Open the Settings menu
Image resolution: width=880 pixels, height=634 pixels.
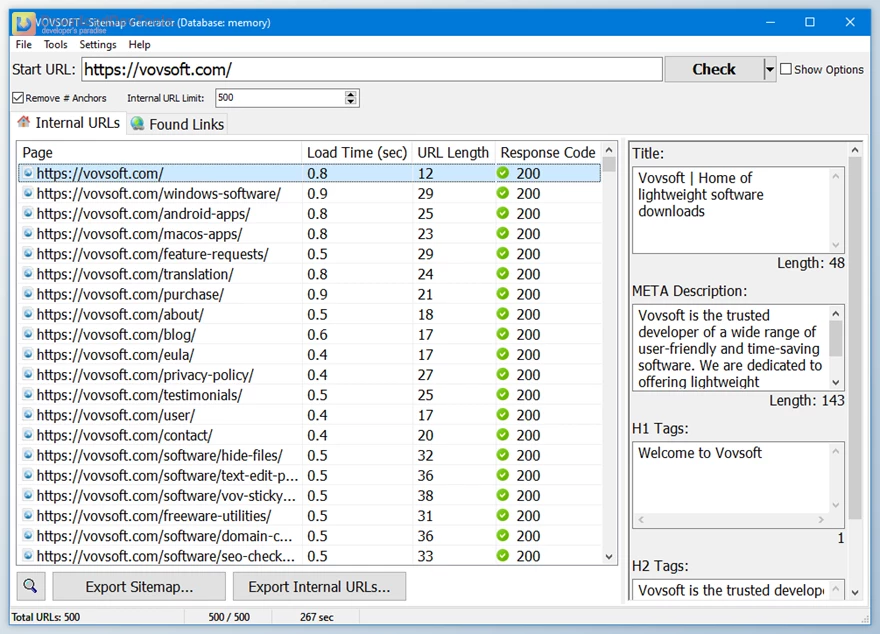coord(98,44)
